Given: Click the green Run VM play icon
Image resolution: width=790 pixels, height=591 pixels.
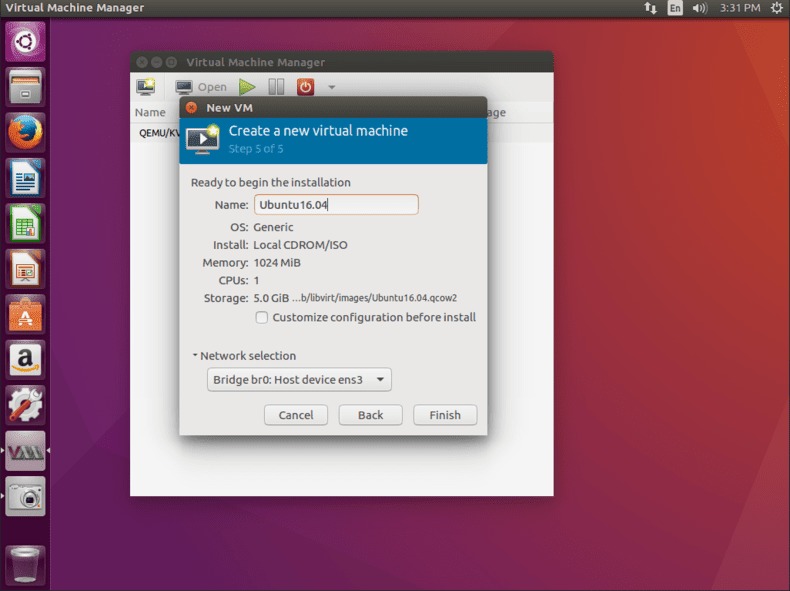Looking at the screenshot, I should click(247, 87).
